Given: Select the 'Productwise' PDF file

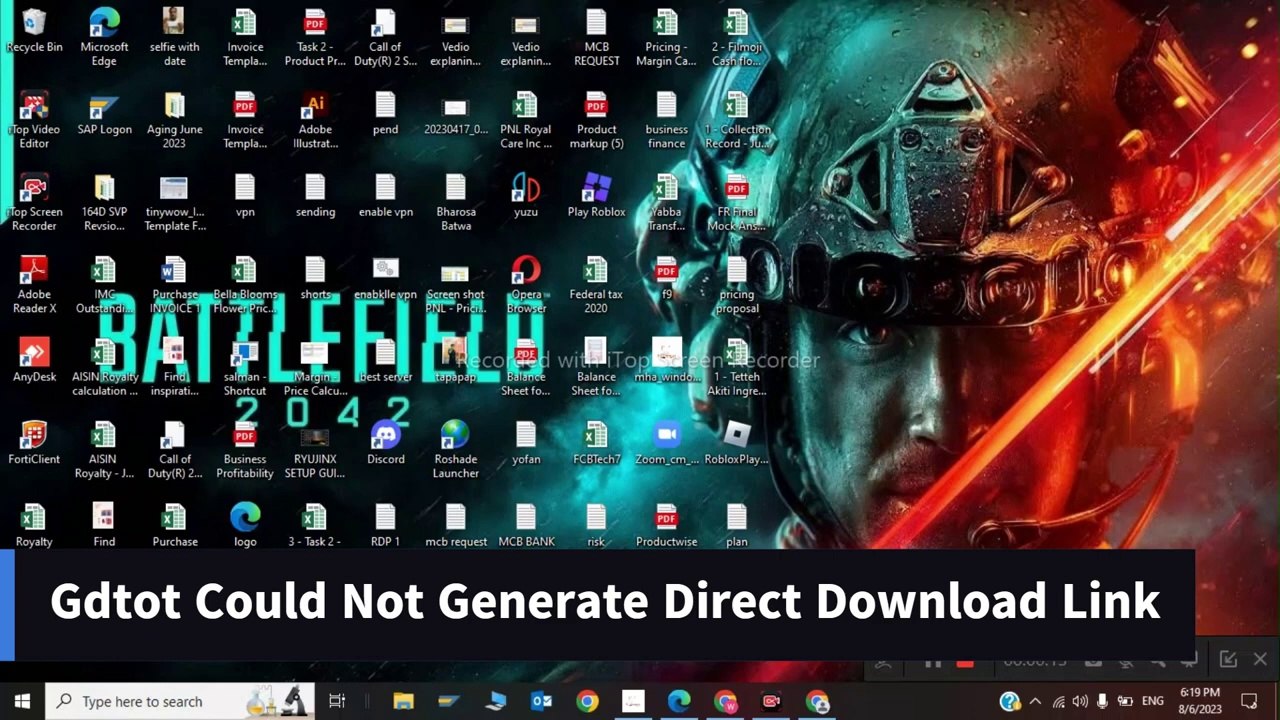Looking at the screenshot, I should coord(666,525).
